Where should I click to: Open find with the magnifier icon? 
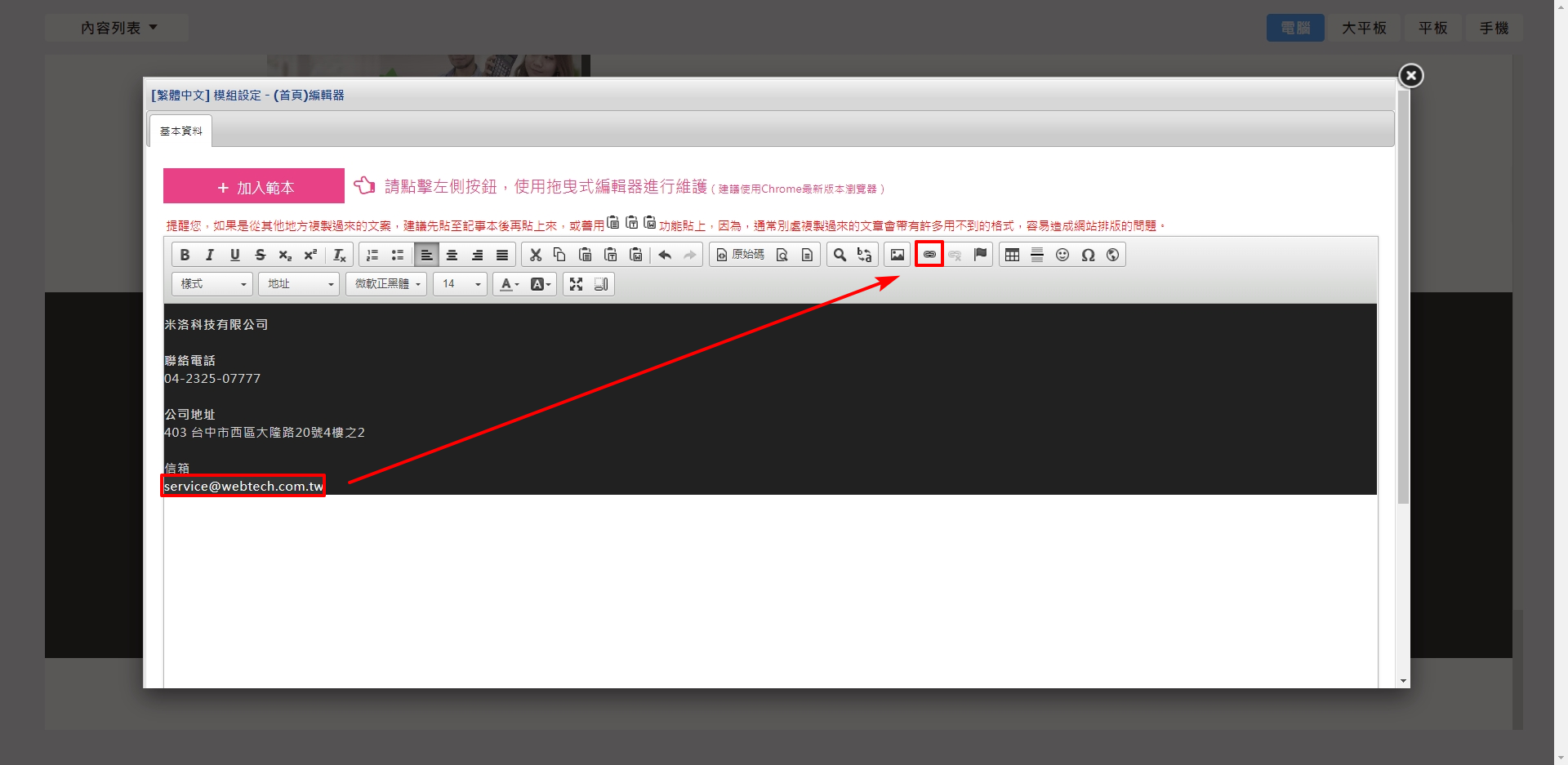click(839, 255)
